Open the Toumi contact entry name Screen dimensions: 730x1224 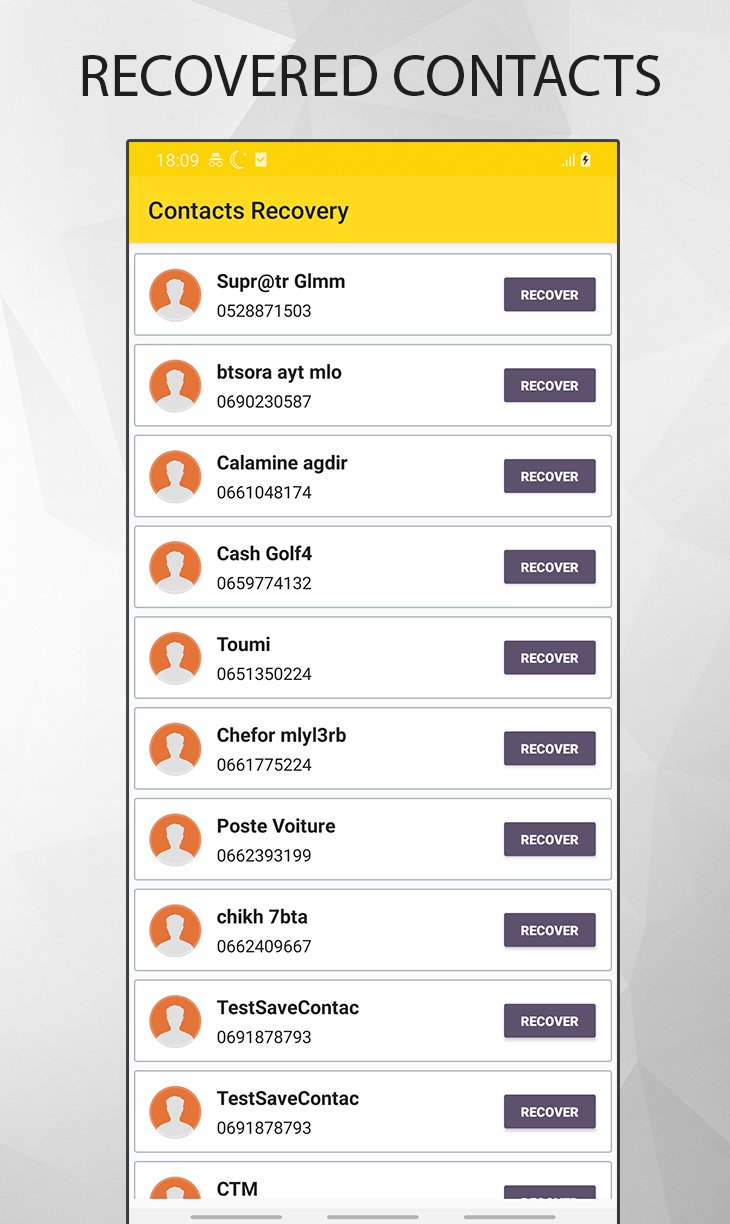pos(243,645)
